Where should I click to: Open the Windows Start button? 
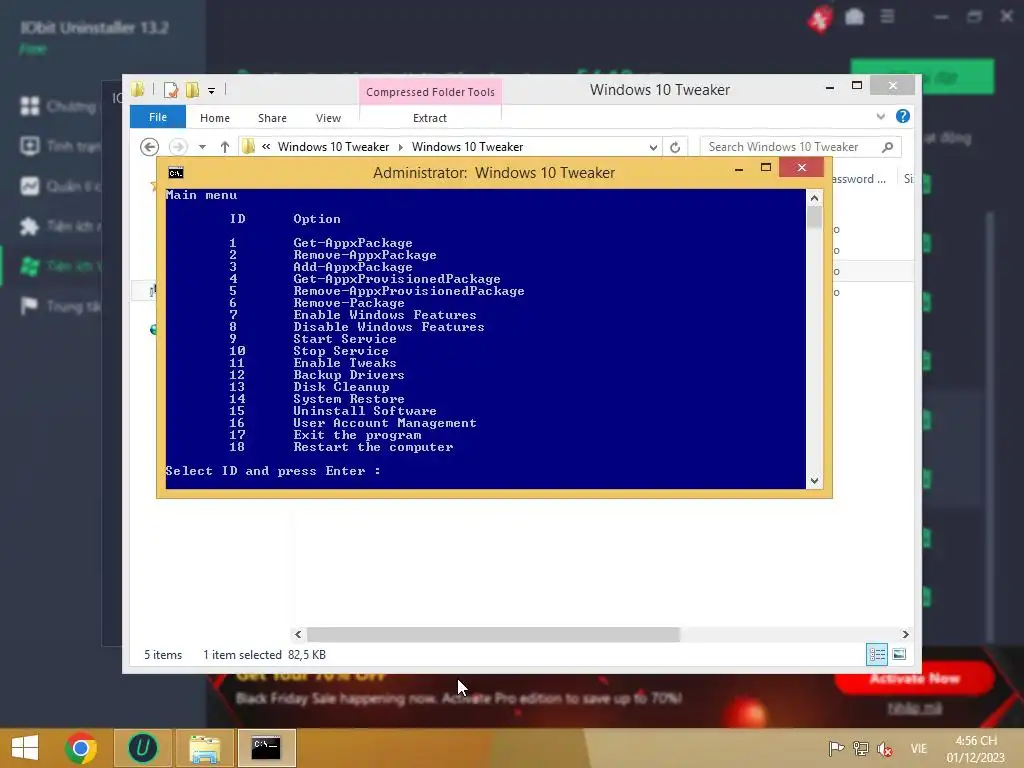tap(25, 748)
